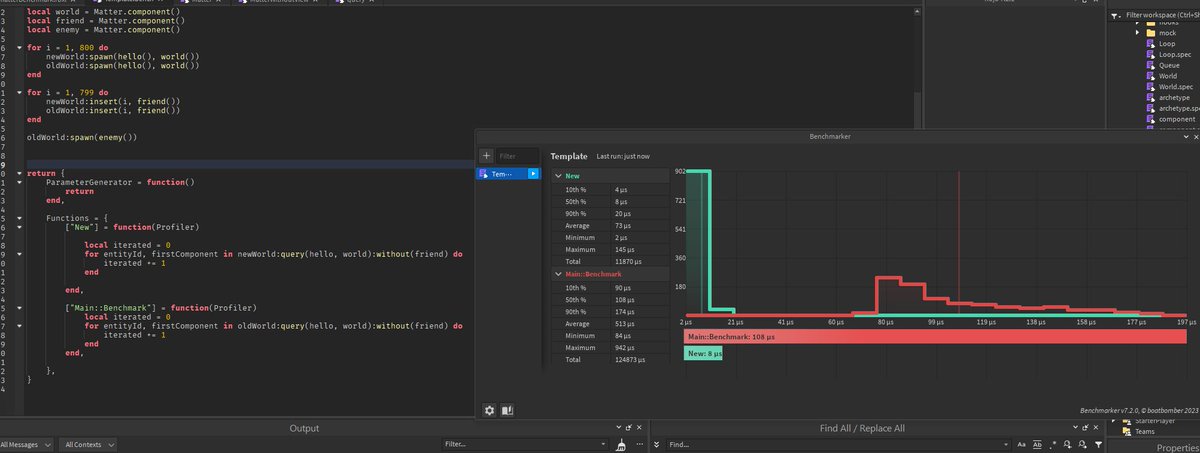Click the Loop script icon in explorer
The height and width of the screenshot is (453, 1200).
click(1150, 44)
